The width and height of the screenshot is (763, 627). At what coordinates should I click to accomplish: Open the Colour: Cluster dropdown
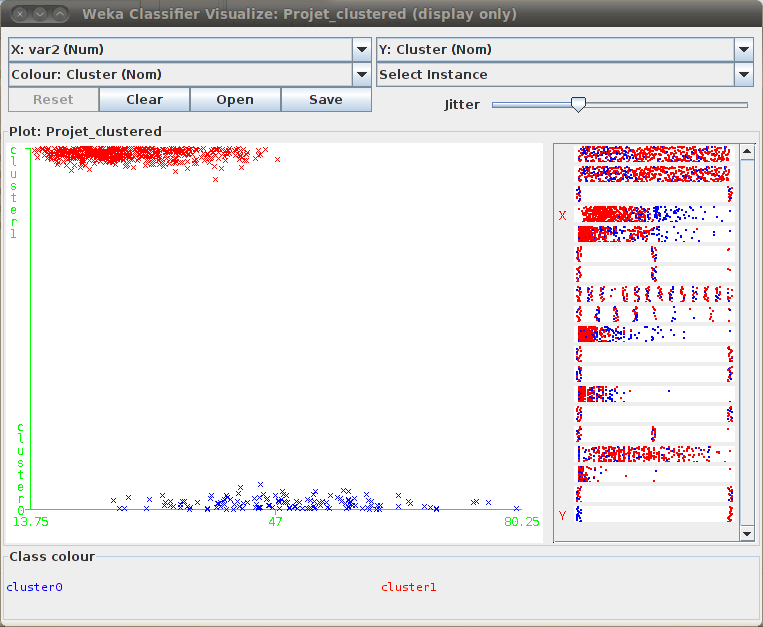click(189, 74)
